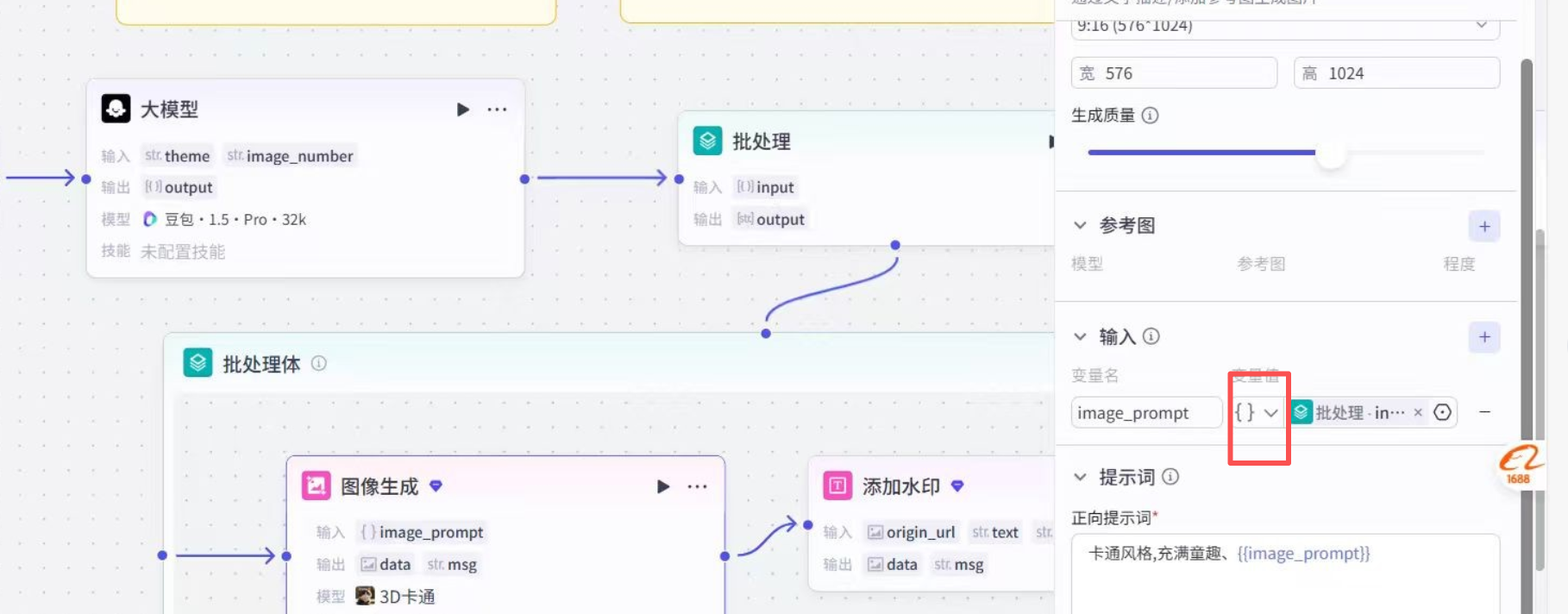Click the 批处理 node green icon

[707, 141]
